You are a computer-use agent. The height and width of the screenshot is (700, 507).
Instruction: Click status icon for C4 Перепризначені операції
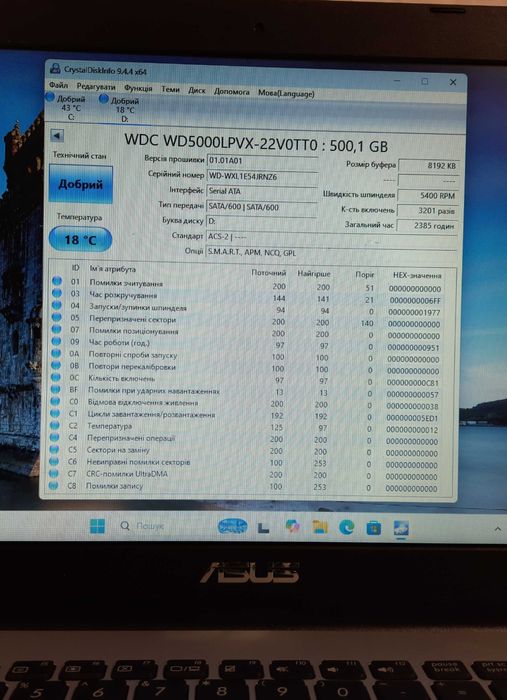coord(54,438)
